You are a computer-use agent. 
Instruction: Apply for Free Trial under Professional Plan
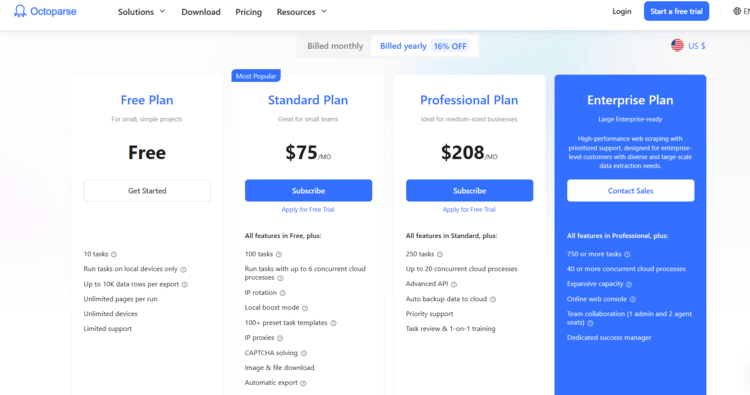point(469,209)
